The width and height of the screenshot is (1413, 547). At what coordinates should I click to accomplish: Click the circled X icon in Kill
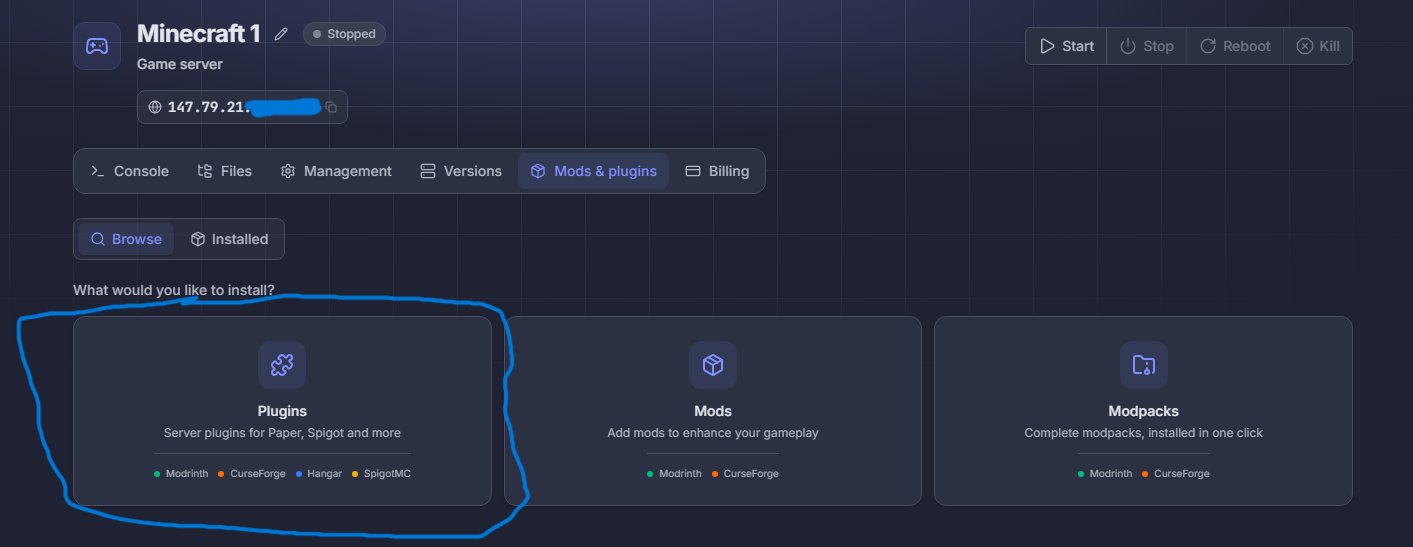[x=1304, y=46]
